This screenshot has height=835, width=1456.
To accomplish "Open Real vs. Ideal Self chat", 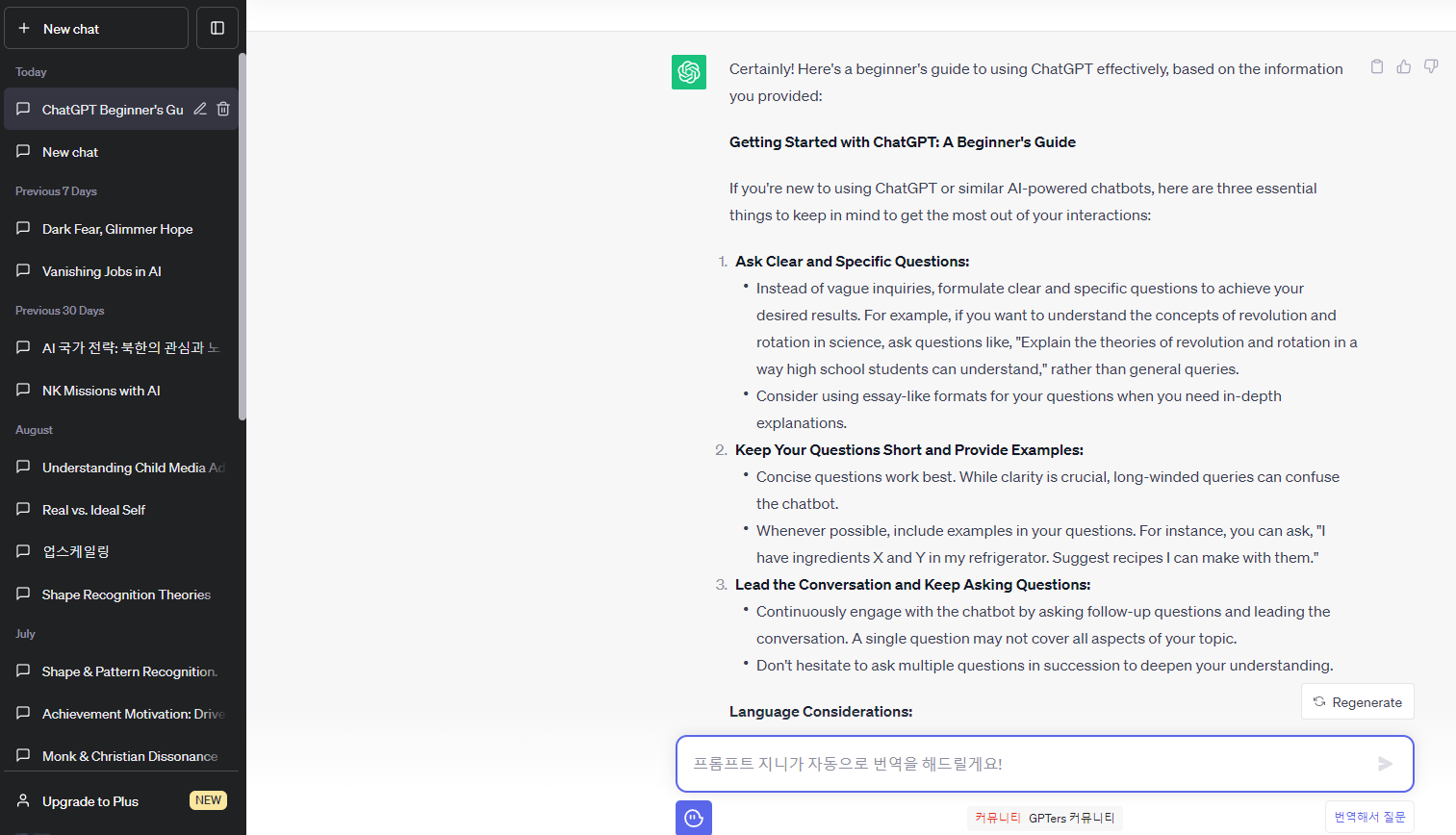I will tap(121, 510).
